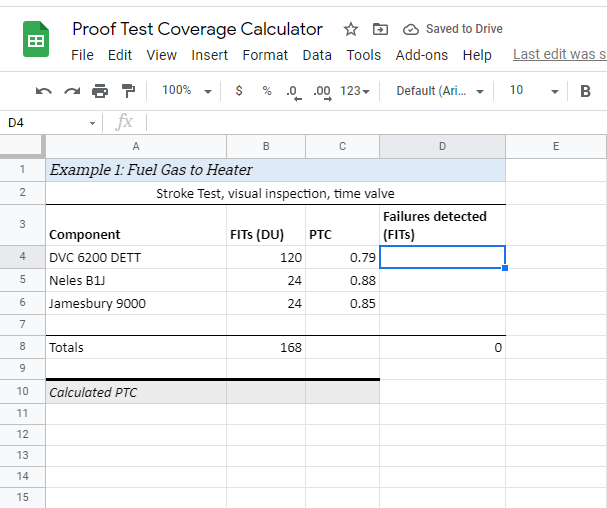Select the 'Example 1: Fuel Gas to Heater' cell

(276, 170)
